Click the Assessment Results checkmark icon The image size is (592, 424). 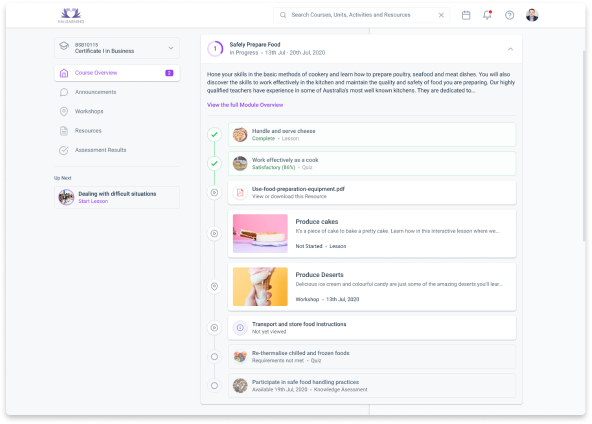(64, 150)
